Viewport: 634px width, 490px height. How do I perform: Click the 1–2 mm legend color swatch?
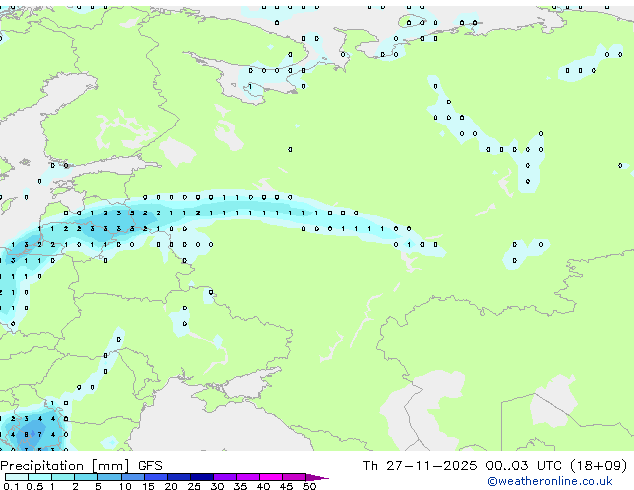[63, 477]
